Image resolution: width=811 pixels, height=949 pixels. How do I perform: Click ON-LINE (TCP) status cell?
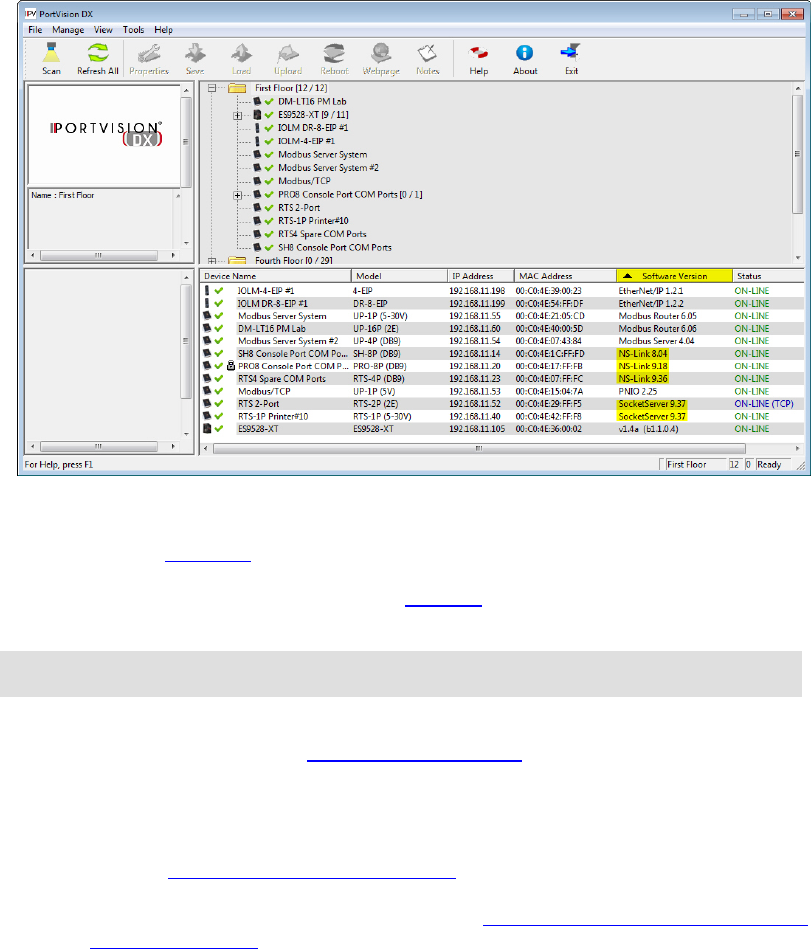pyautogui.click(x=764, y=404)
